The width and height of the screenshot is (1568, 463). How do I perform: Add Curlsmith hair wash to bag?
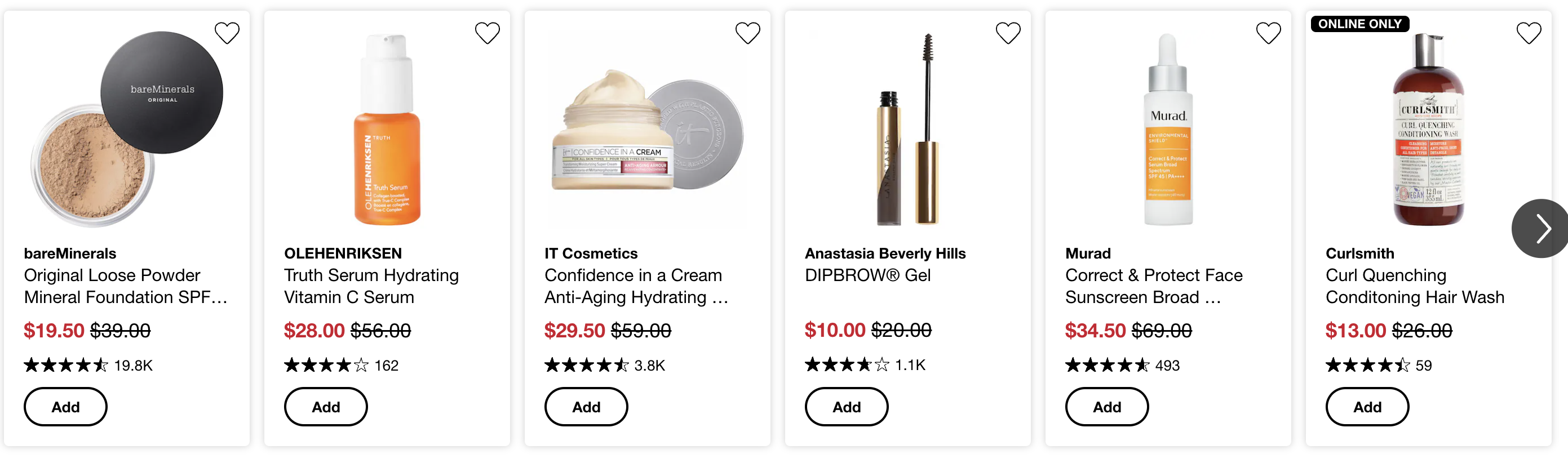pos(1368,407)
